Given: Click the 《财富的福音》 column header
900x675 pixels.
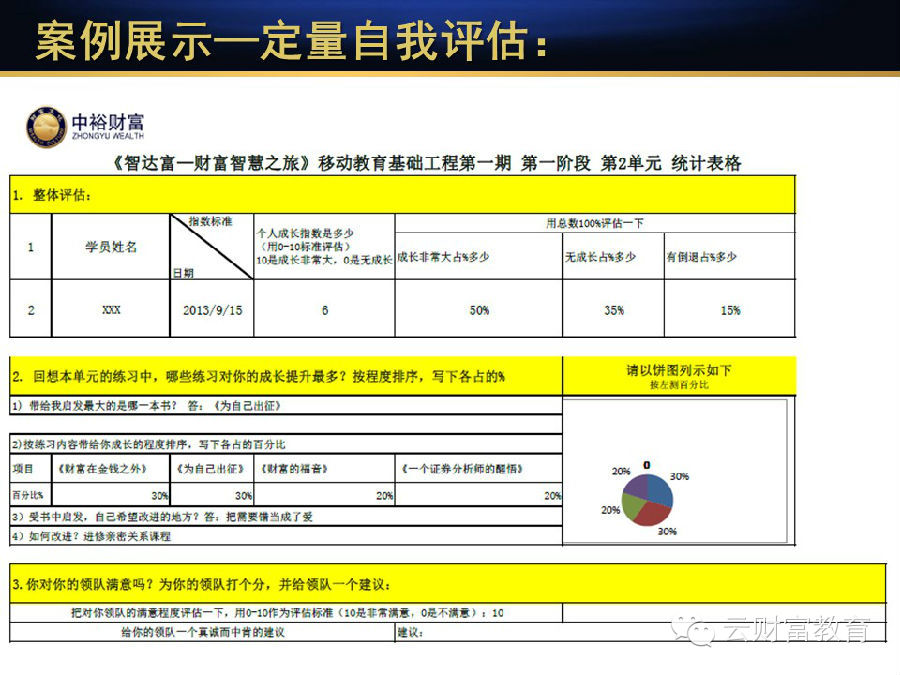Looking at the screenshot, I should point(324,469).
